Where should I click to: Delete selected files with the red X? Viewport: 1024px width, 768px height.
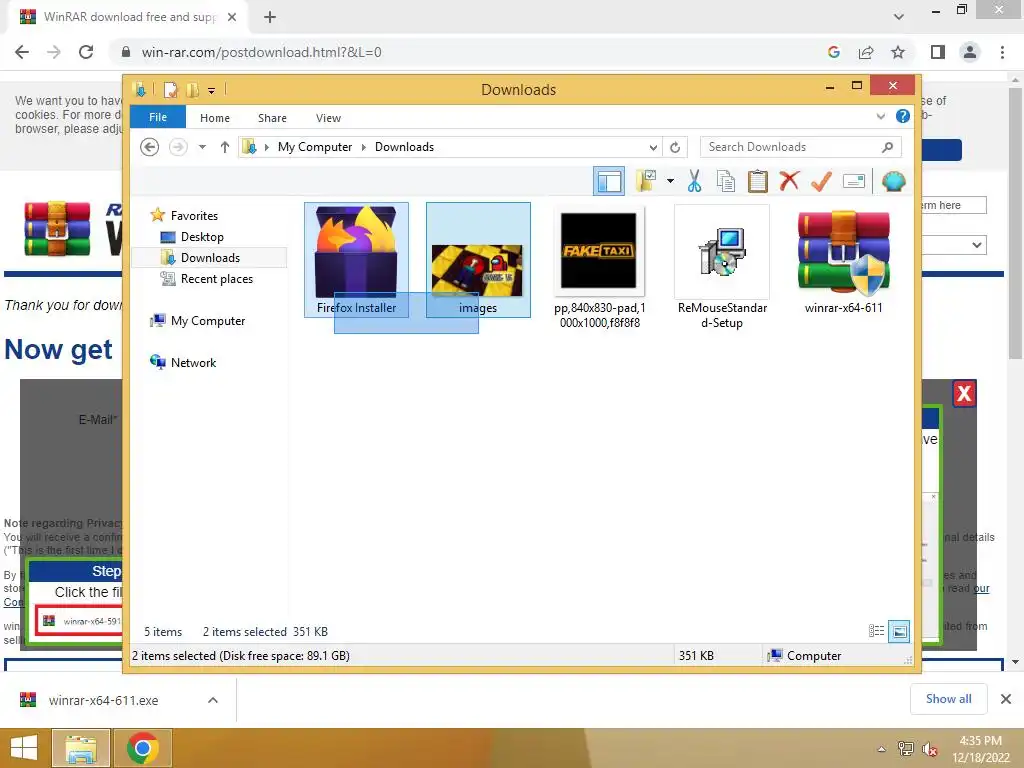(x=789, y=180)
